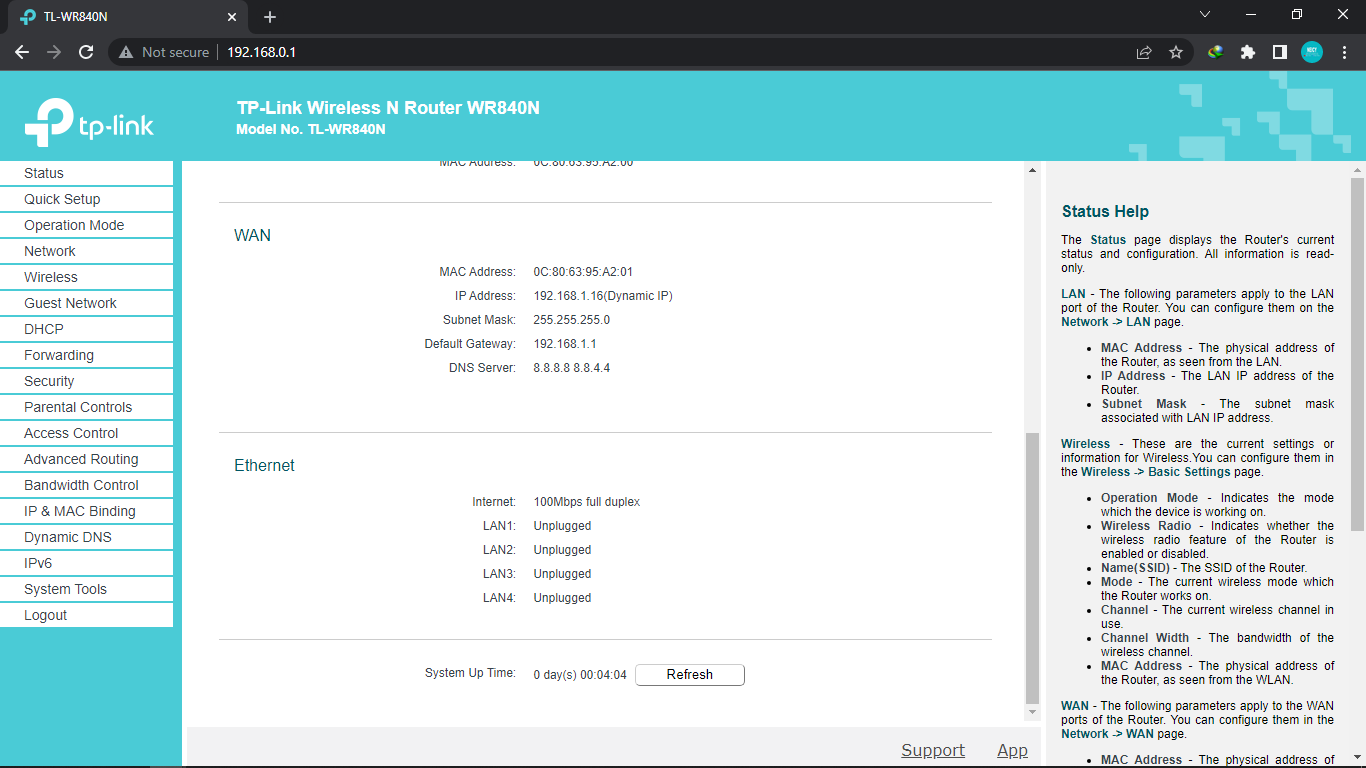Expand the Wireless menu
The image size is (1366, 768).
[x=86, y=277]
